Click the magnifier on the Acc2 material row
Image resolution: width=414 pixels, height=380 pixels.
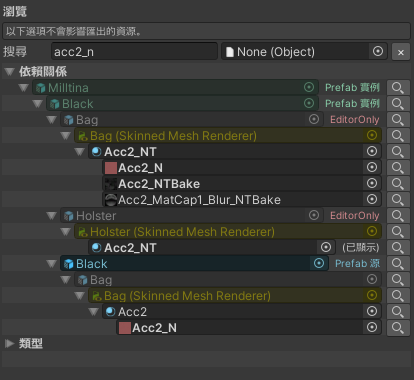click(x=398, y=312)
